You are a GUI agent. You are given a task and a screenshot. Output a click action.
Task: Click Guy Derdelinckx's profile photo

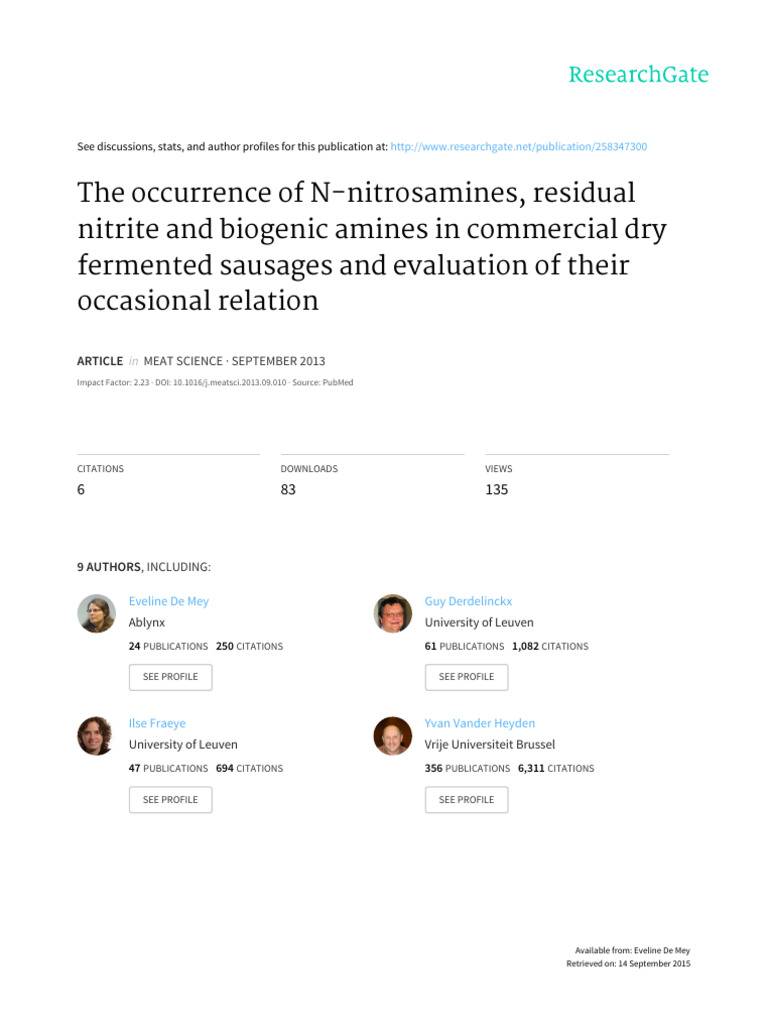pyautogui.click(x=393, y=613)
